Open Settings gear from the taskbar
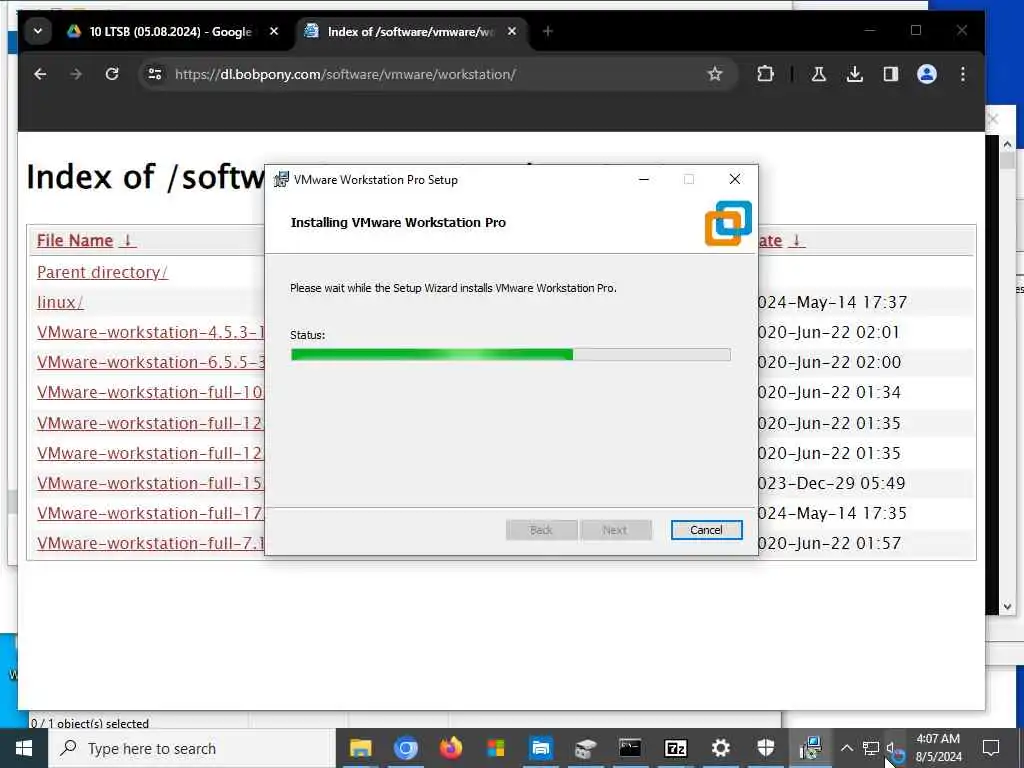1024x768 pixels. (720, 748)
